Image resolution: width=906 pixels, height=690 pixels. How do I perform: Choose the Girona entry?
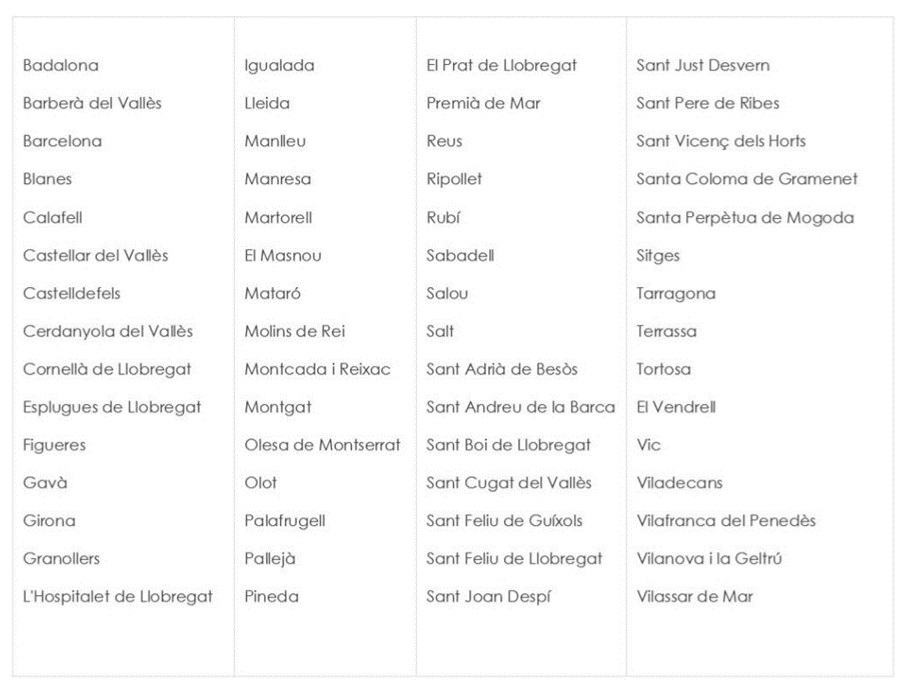49,521
